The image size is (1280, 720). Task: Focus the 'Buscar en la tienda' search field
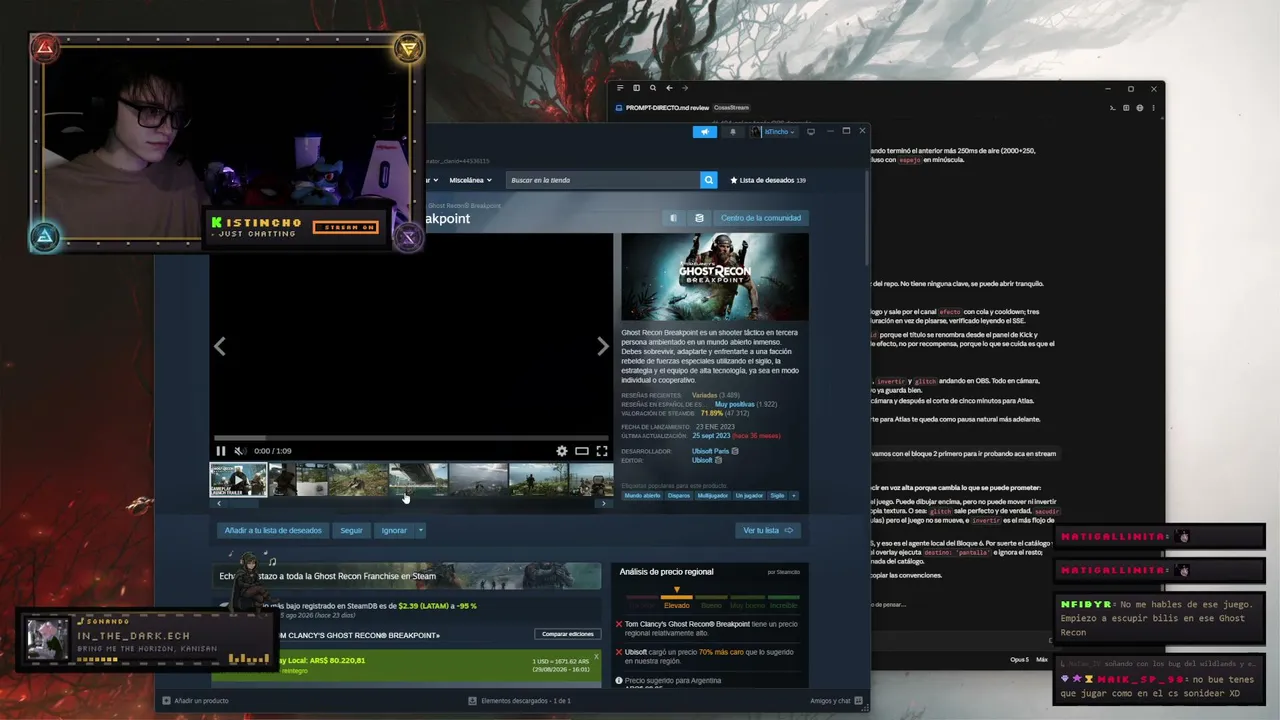click(x=603, y=180)
